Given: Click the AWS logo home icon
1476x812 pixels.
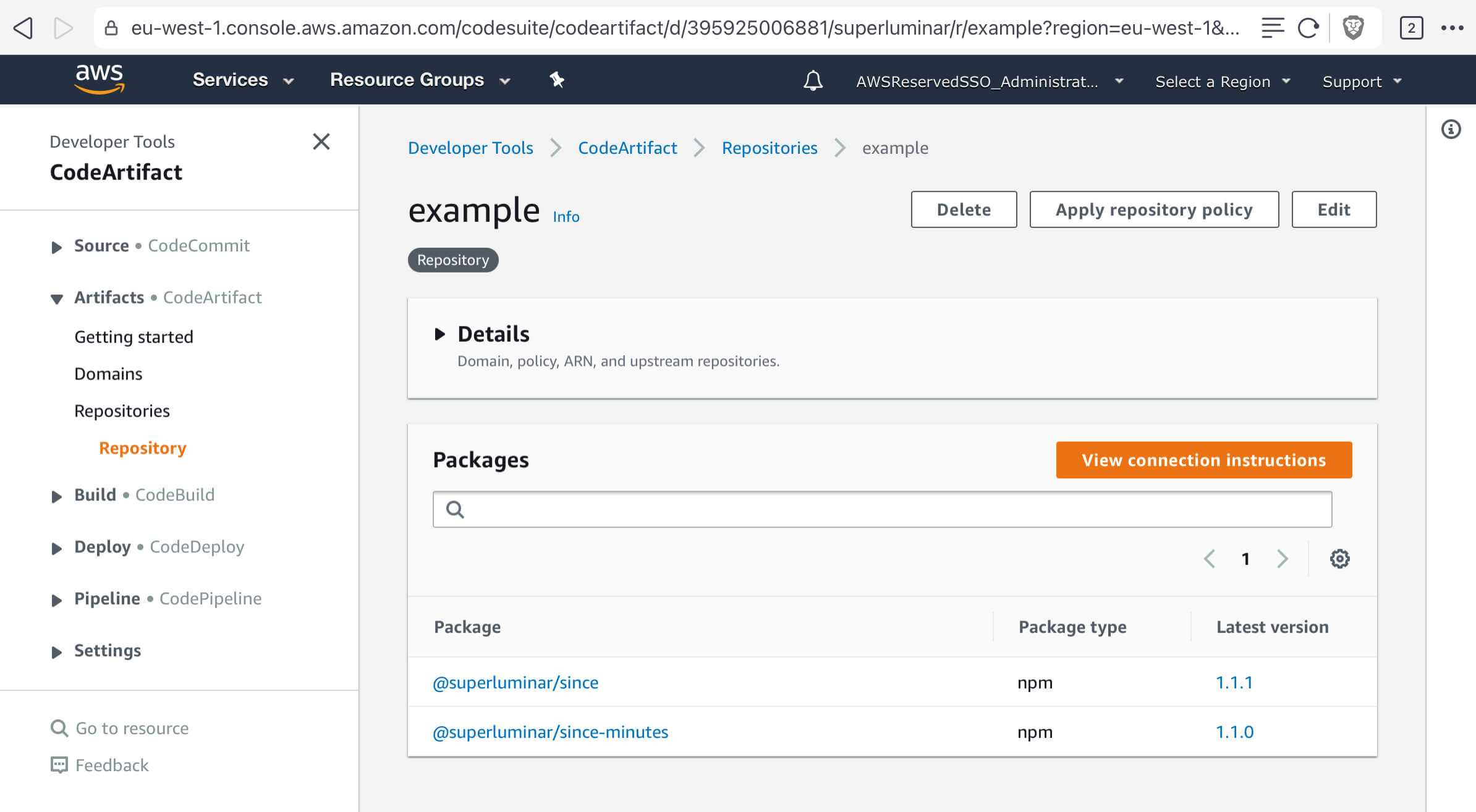Looking at the screenshot, I should (100, 79).
